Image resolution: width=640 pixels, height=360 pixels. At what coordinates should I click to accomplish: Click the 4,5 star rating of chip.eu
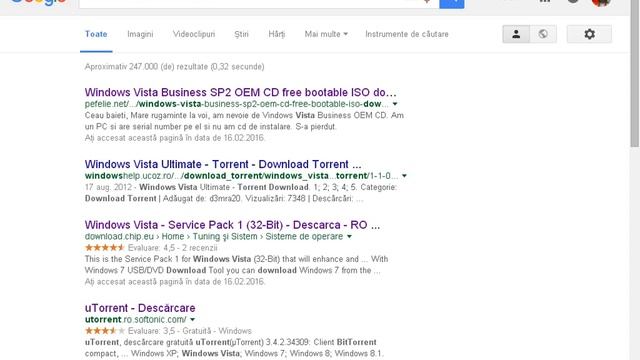[104, 248]
